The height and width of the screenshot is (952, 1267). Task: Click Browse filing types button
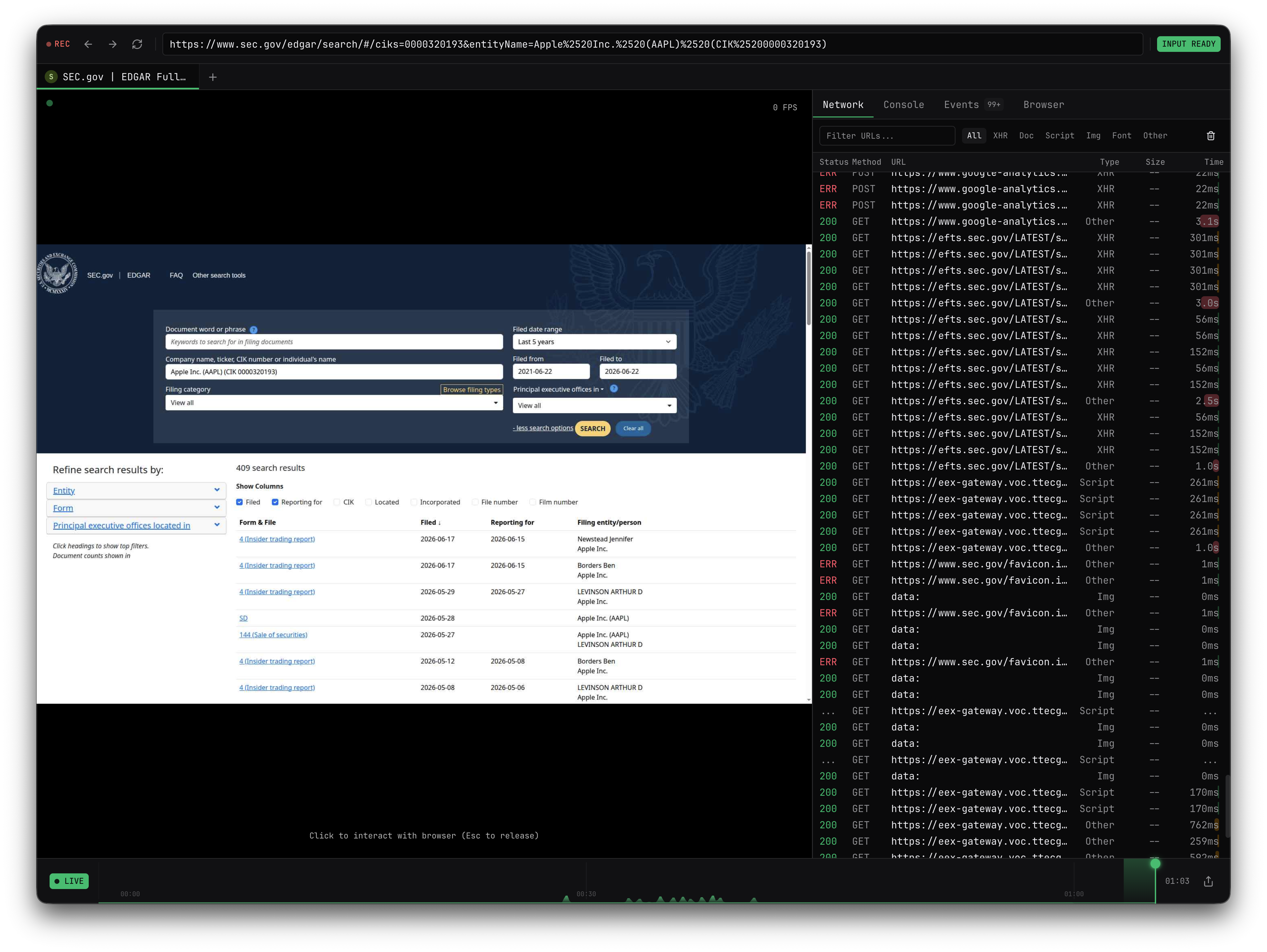pos(471,390)
